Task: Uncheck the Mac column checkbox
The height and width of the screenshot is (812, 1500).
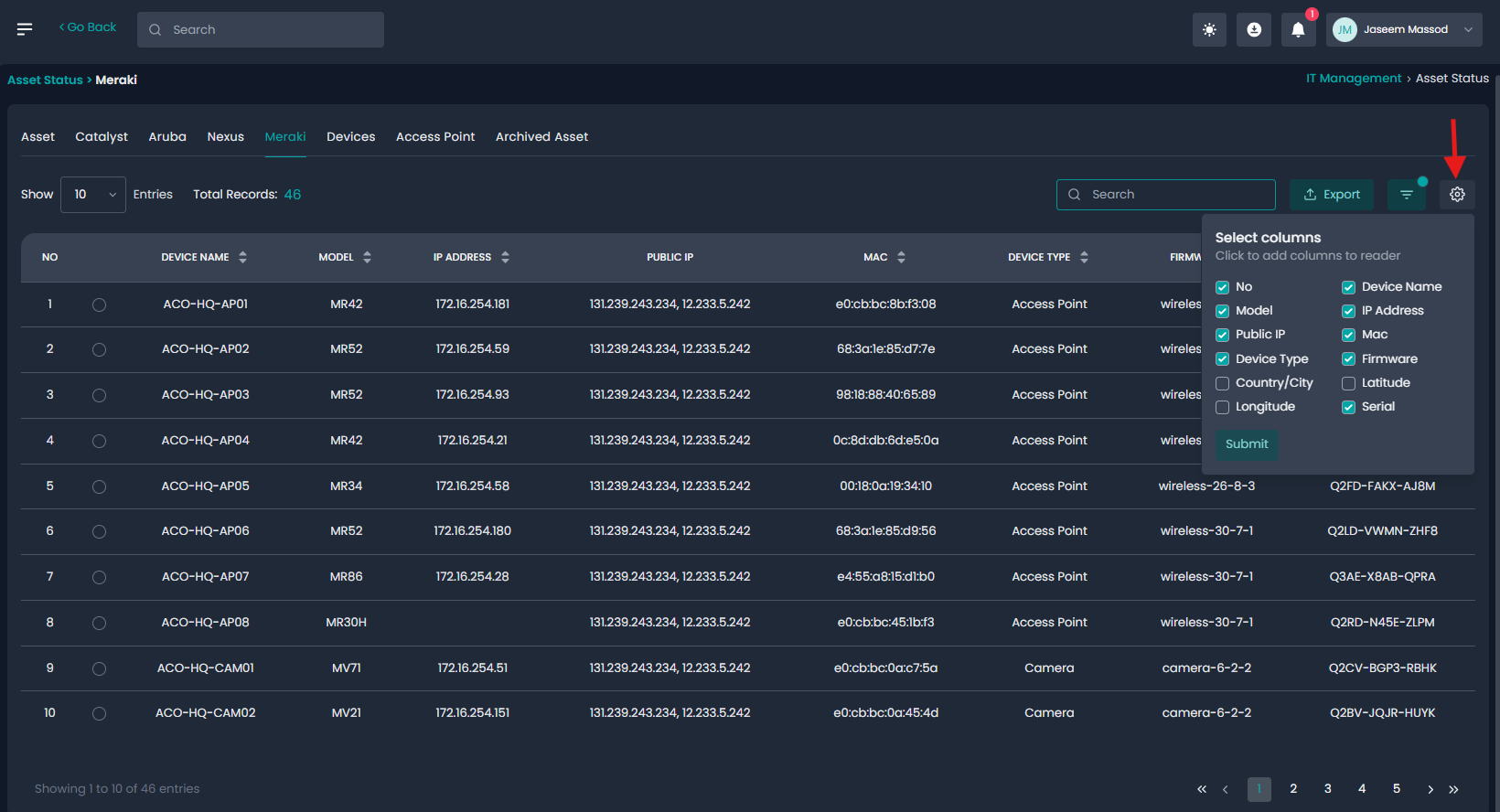Action: click(x=1348, y=335)
